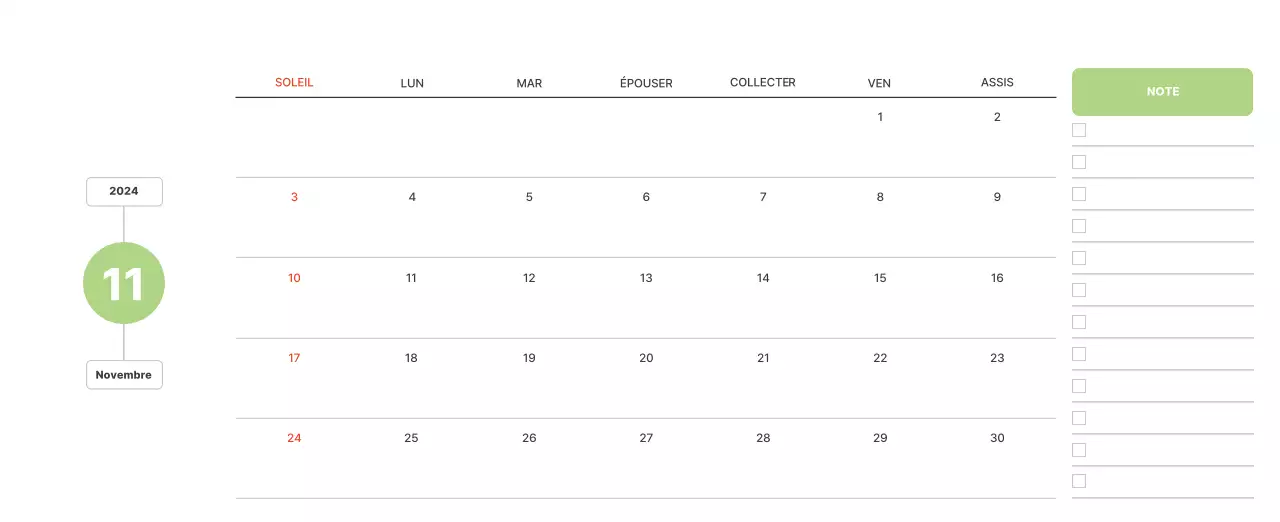Image resolution: width=1280 pixels, height=522 pixels.
Task: Click the Novembre month label
Action: point(124,375)
